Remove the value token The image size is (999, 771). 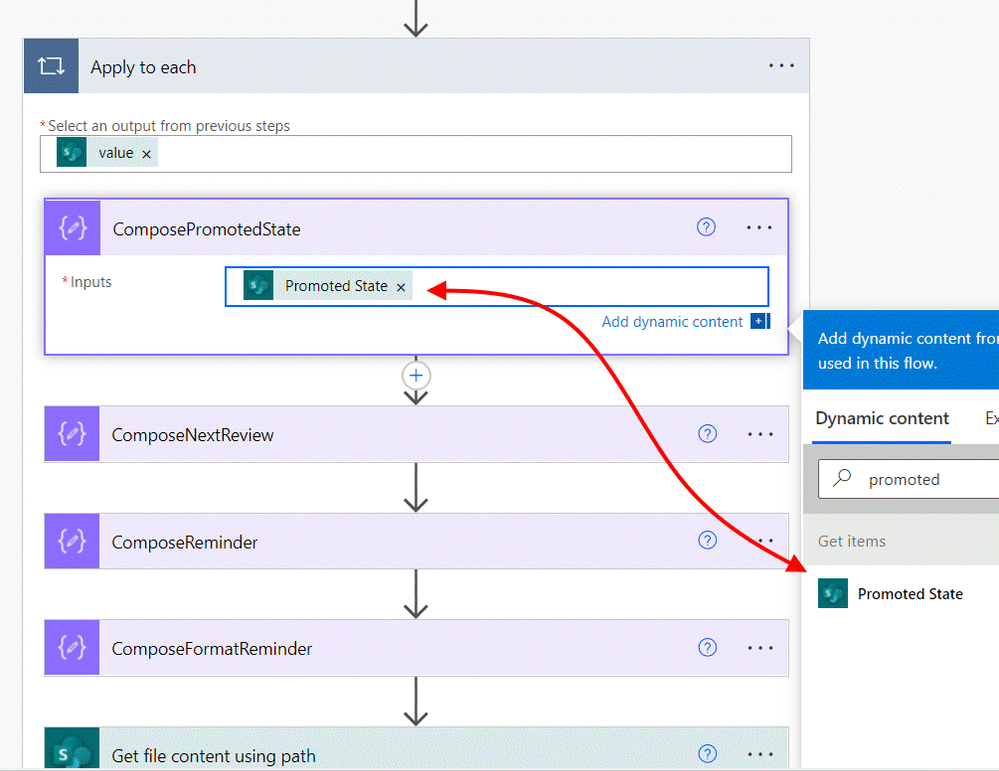pyautogui.click(x=147, y=154)
